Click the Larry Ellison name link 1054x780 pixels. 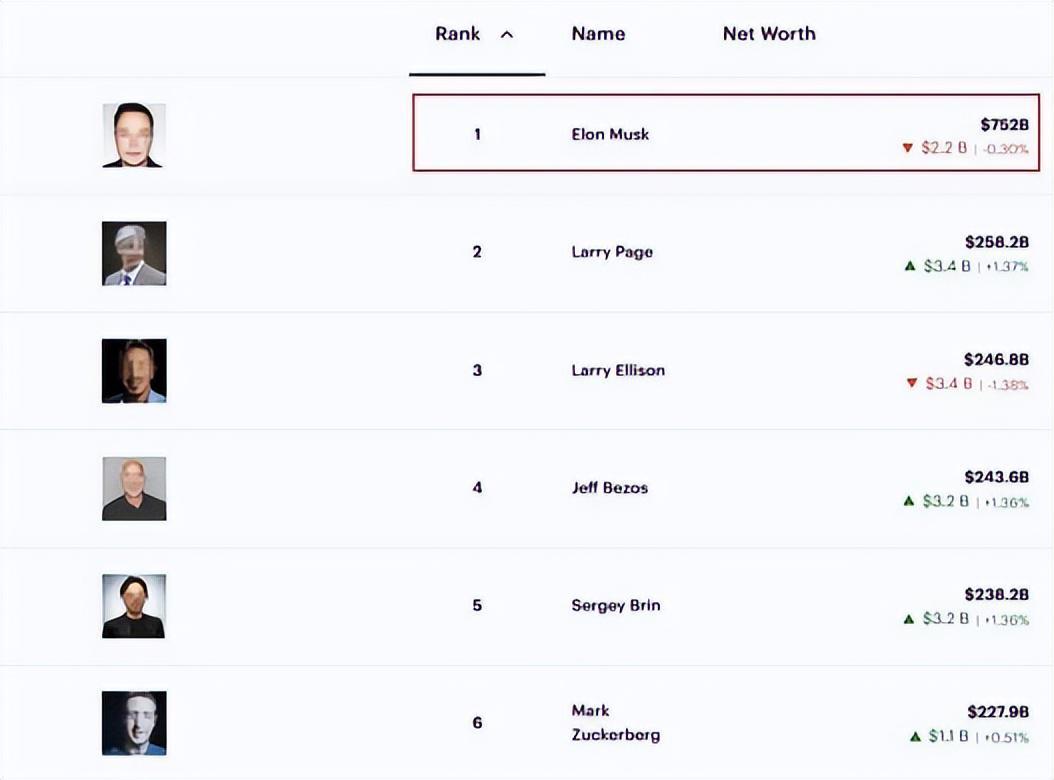click(x=618, y=370)
